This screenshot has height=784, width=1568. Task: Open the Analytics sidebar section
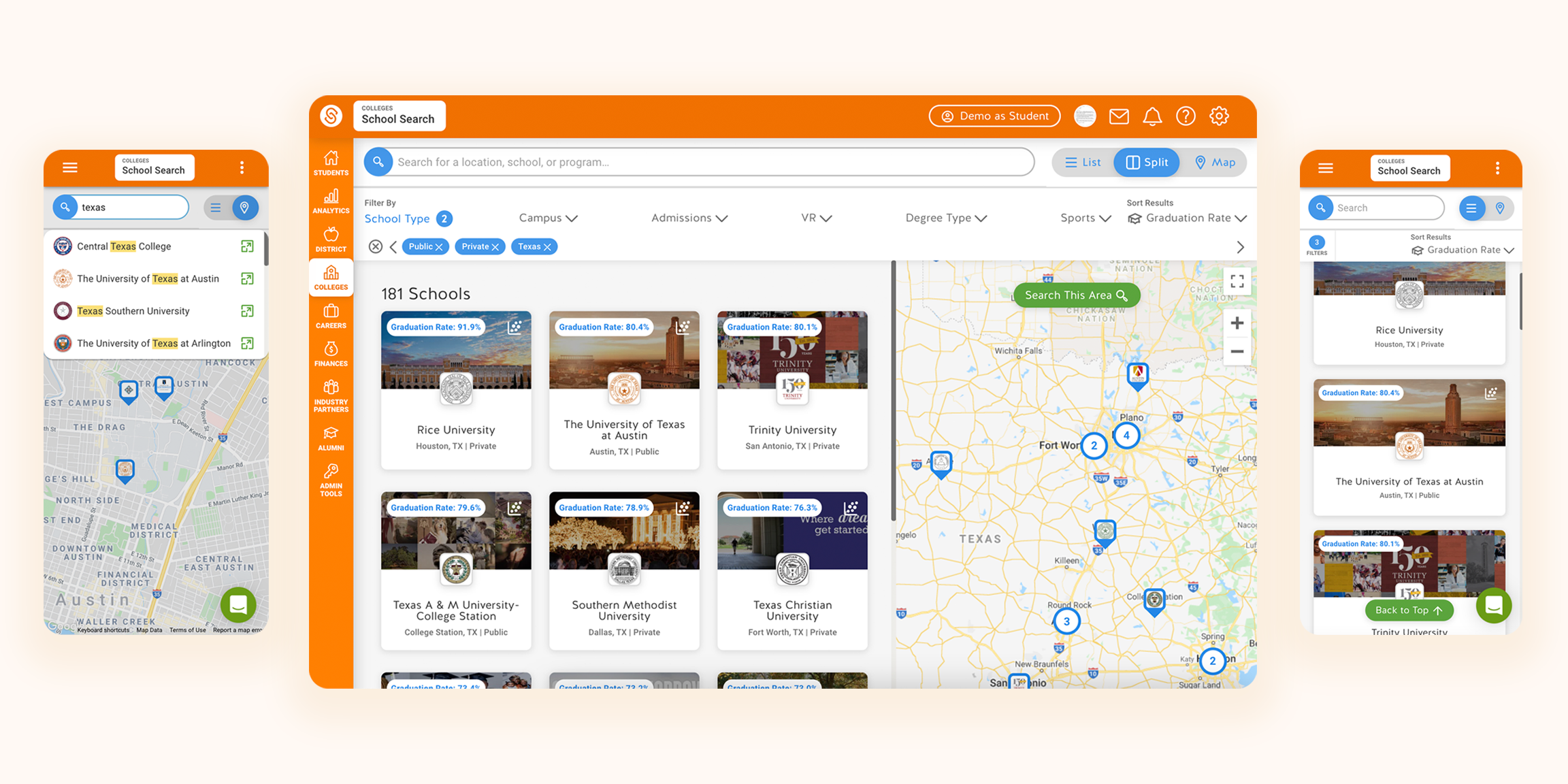pyautogui.click(x=331, y=201)
